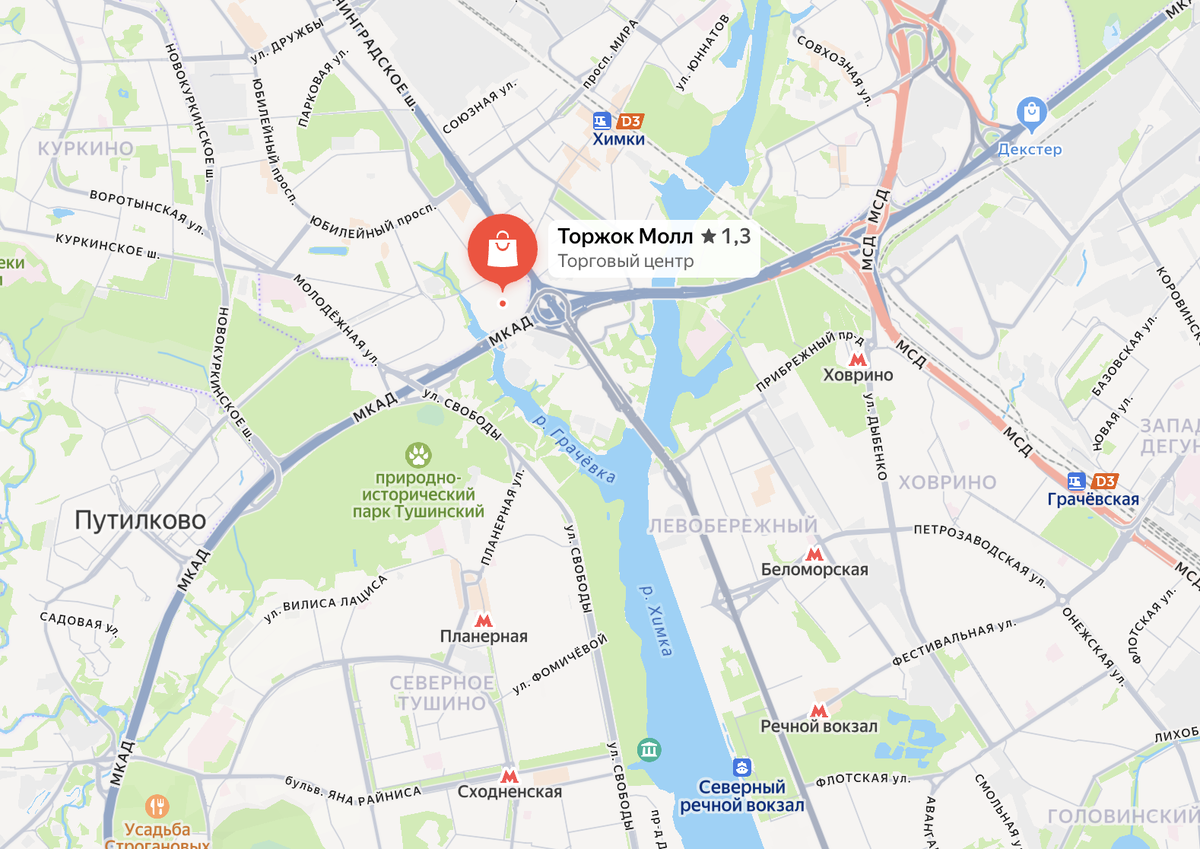The width and height of the screenshot is (1200, 849).
Task: Open the Речной вокзал metro marker
Action: pos(819,710)
